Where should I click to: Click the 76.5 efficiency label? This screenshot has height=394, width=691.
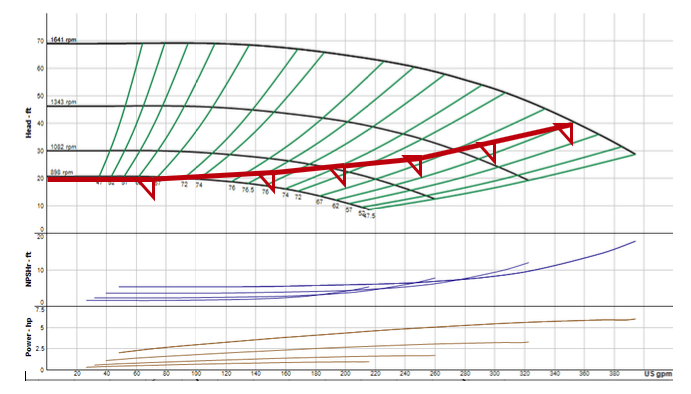(x=248, y=190)
